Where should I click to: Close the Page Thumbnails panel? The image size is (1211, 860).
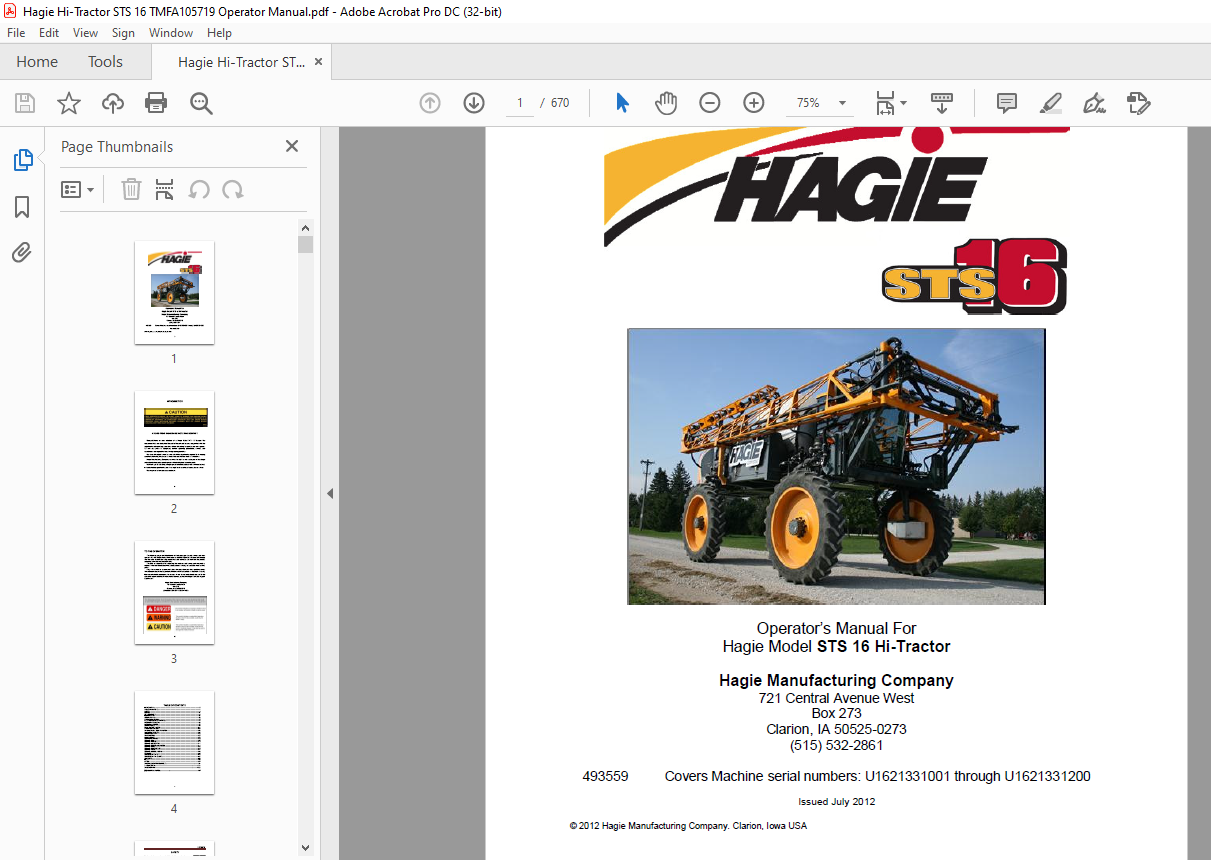point(292,146)
